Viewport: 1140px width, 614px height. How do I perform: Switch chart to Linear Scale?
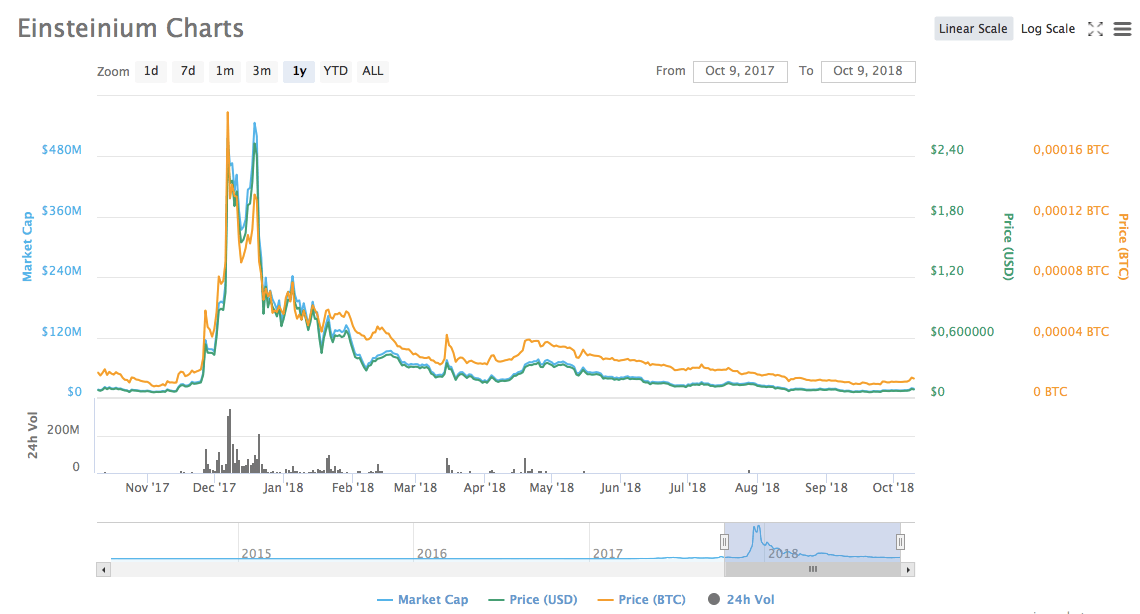973,29
